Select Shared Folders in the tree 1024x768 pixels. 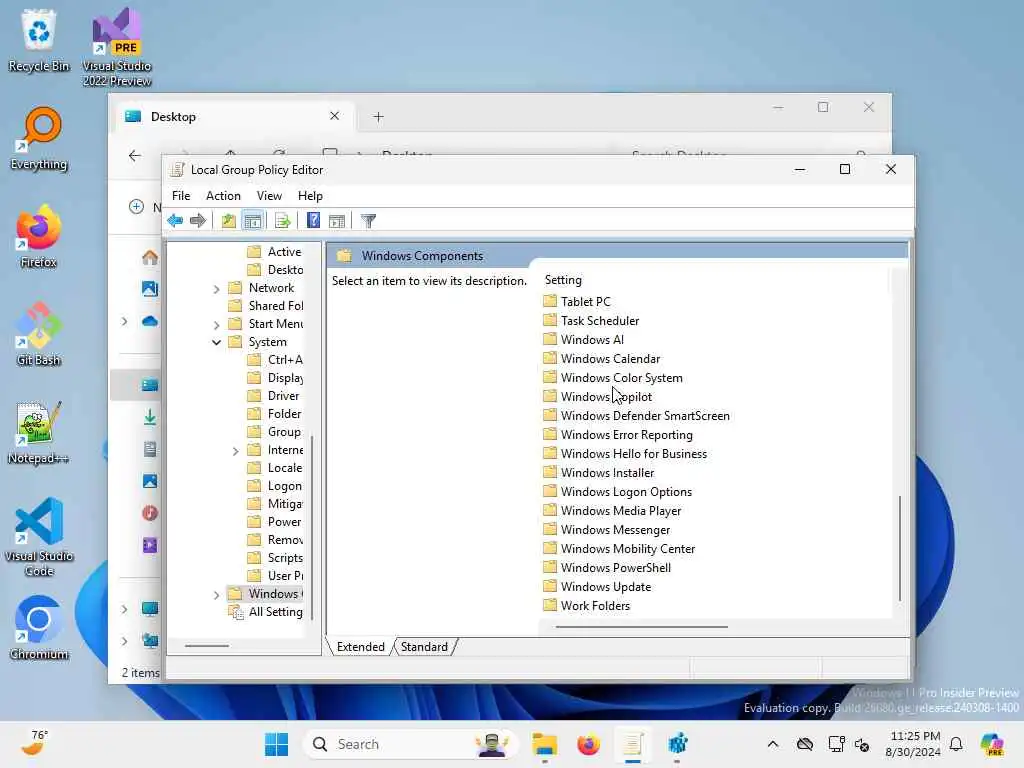pyautogui.click(x=266, y=306)
